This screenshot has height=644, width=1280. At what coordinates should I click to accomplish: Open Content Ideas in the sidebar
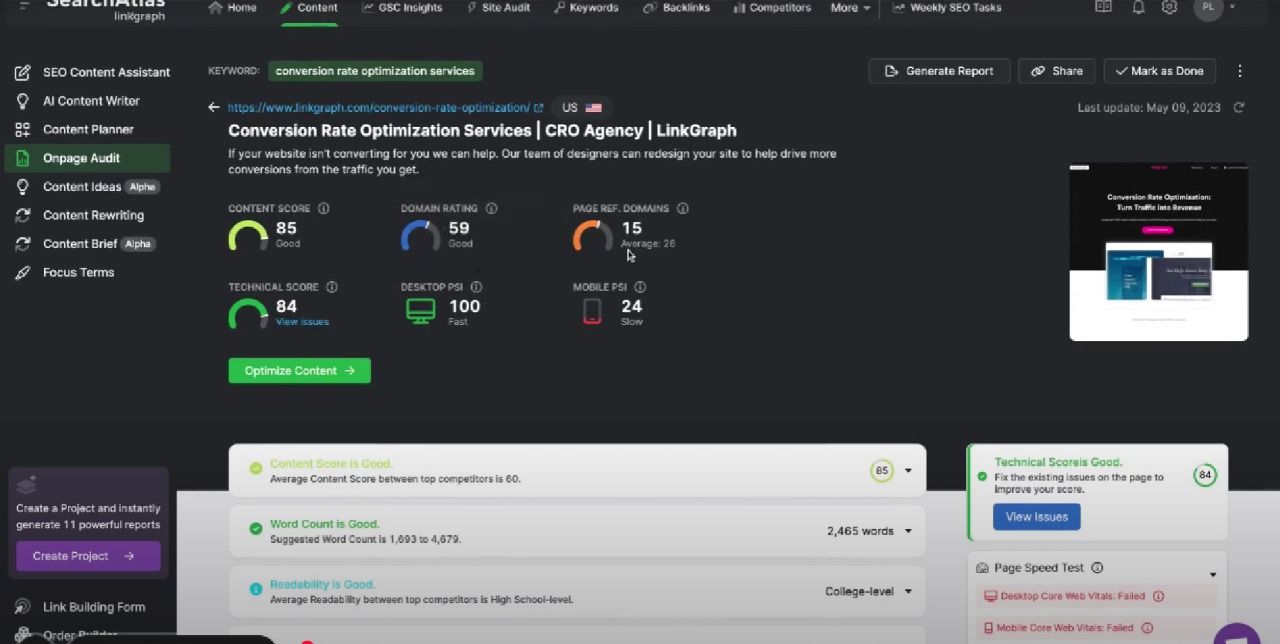pyautogui.click(x=87, y=187)
